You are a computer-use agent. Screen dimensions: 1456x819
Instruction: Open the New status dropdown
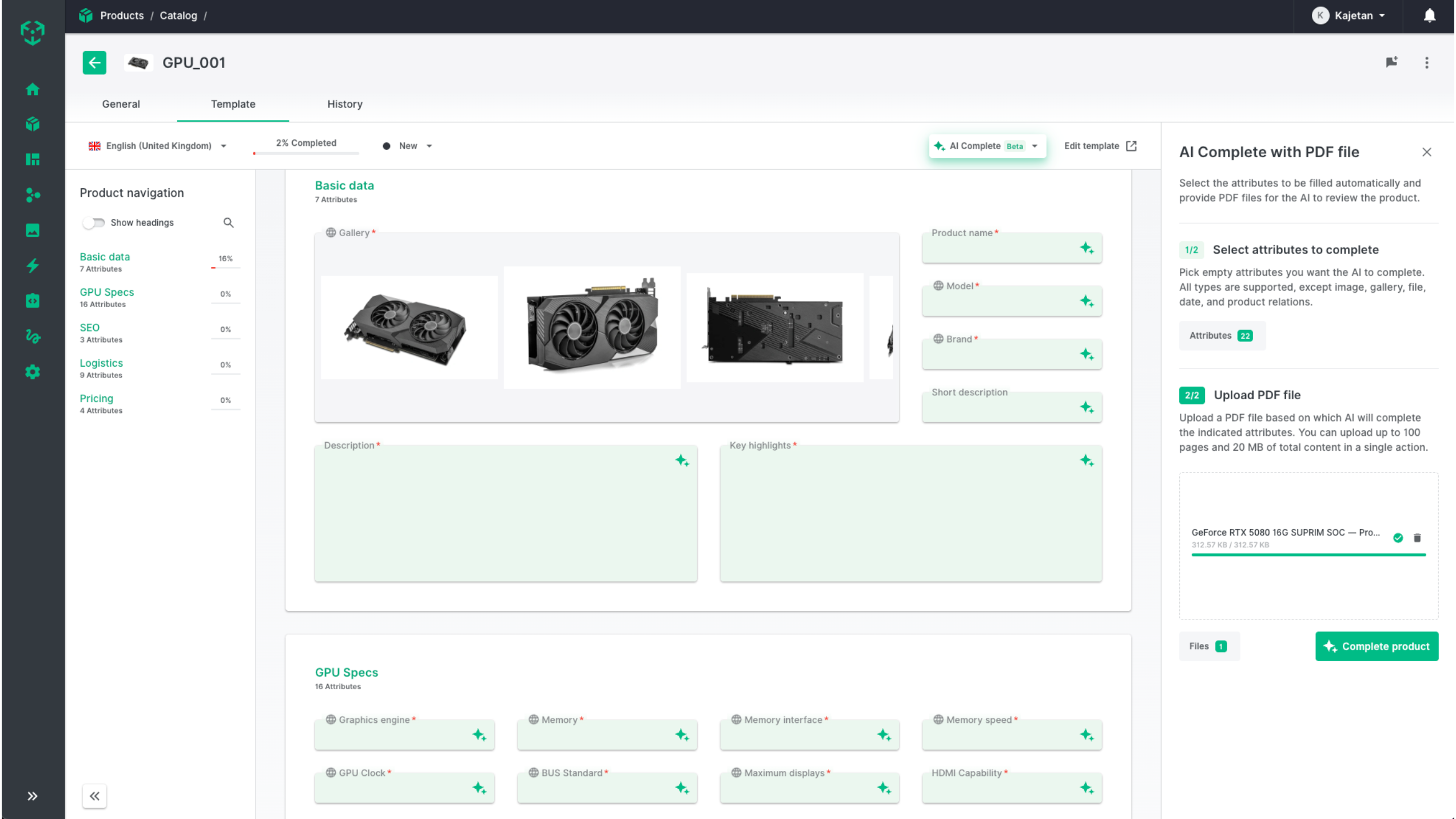(x=408, y=146)
